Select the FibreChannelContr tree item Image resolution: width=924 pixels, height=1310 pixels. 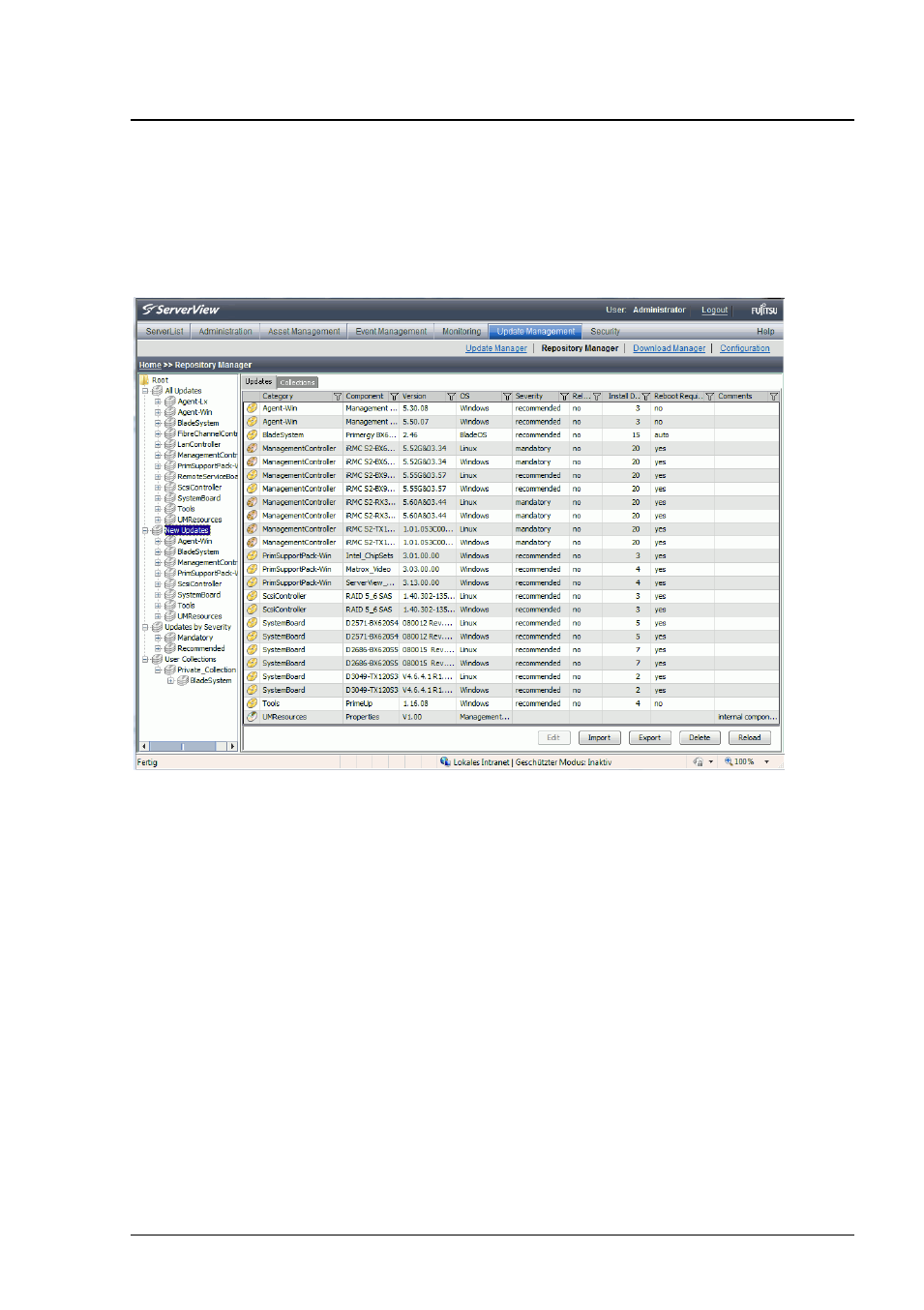click(x=207, y=433)
